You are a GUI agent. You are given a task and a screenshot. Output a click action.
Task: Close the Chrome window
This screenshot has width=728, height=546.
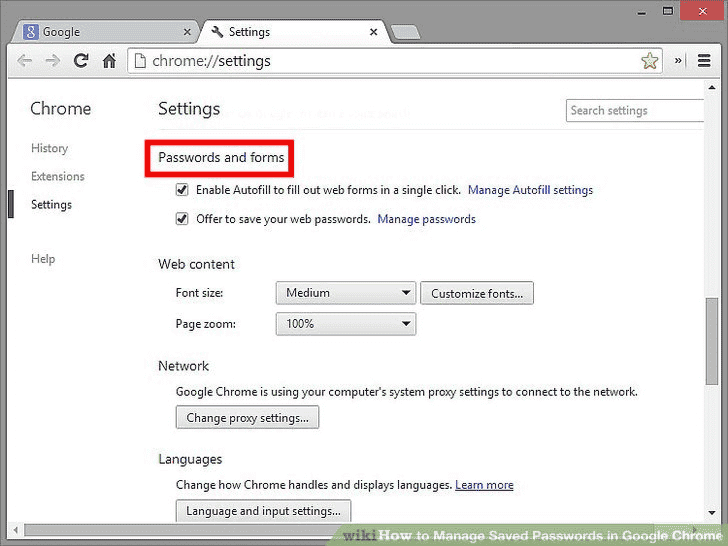click(702, 11)
